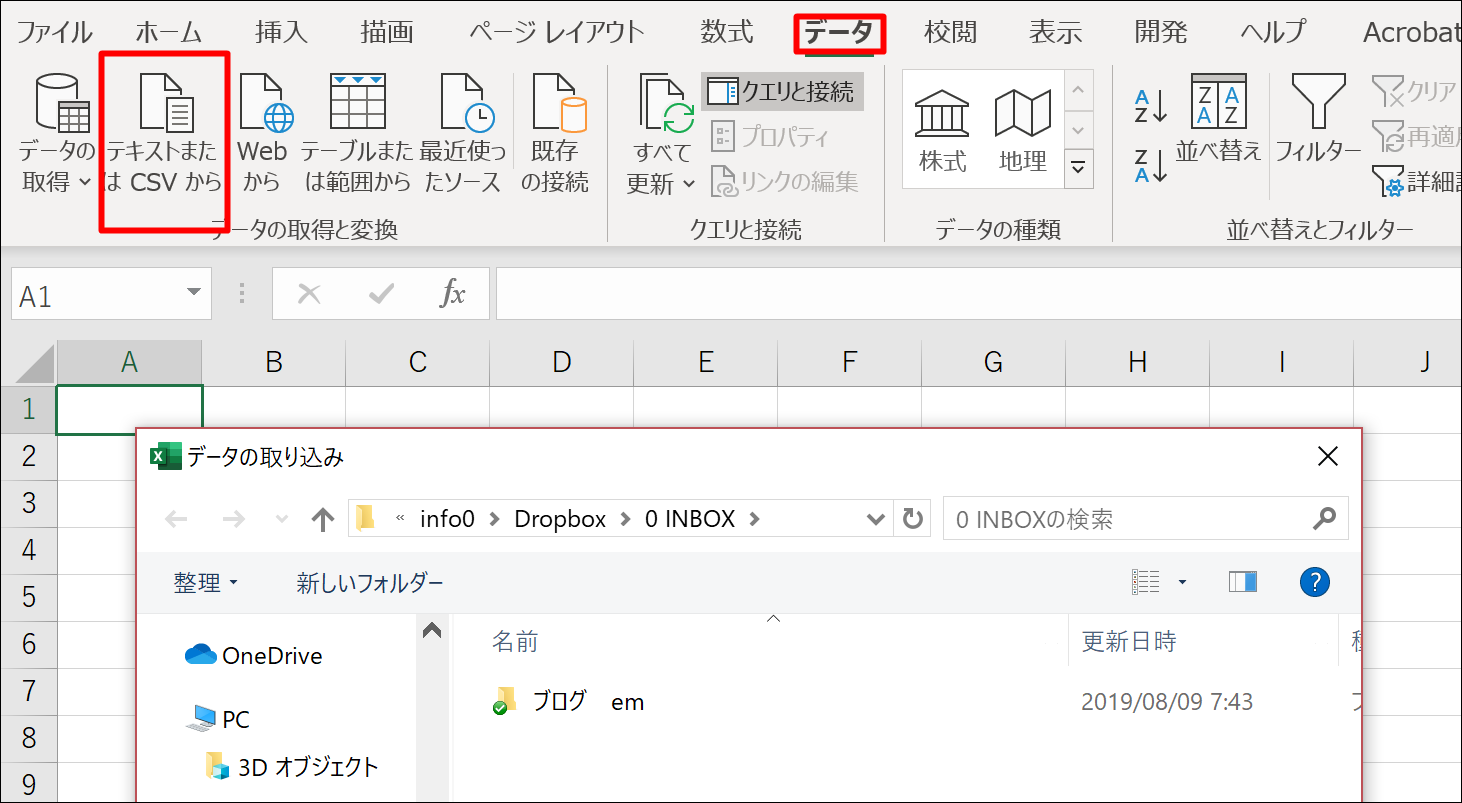Toggle the Filter (フィルター) button
1462x803 pixels.
(1318, 118)
